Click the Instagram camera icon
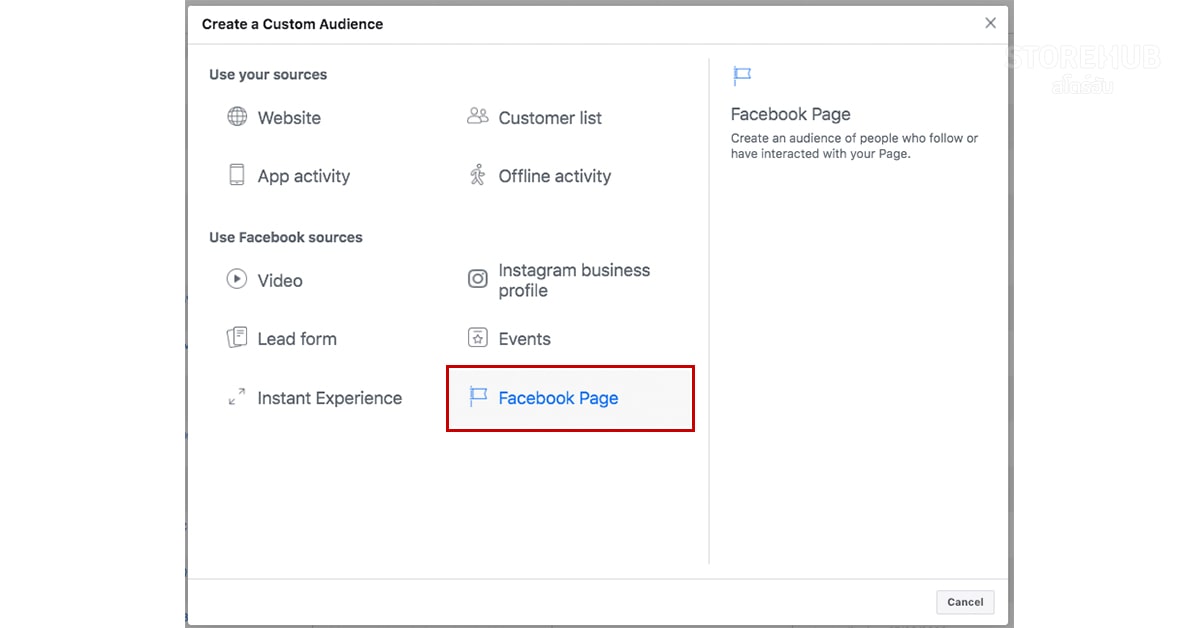Screen dimensions: 1200x628 pos(478,279)
